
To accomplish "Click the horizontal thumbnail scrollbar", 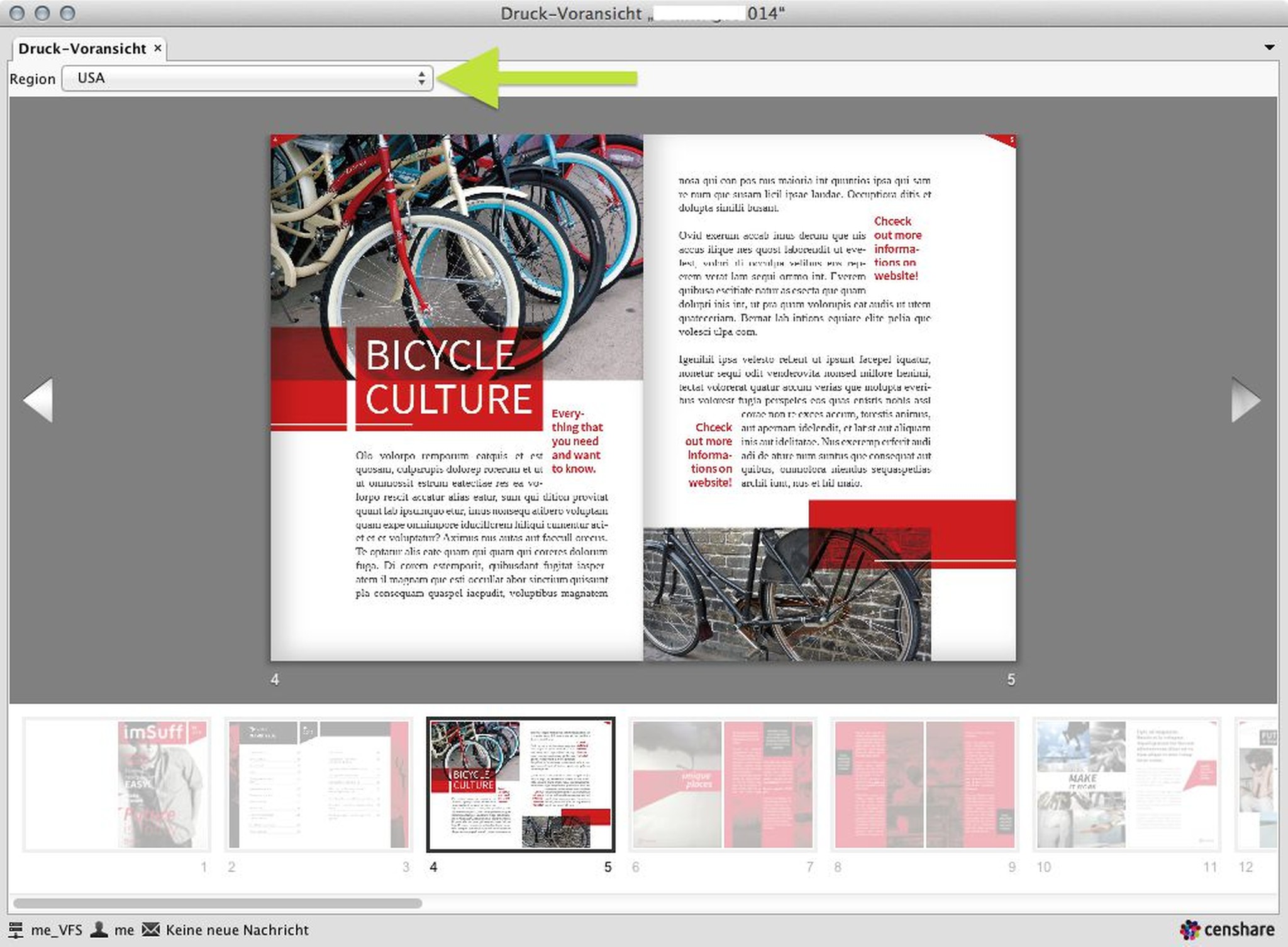I will (217, 903).
